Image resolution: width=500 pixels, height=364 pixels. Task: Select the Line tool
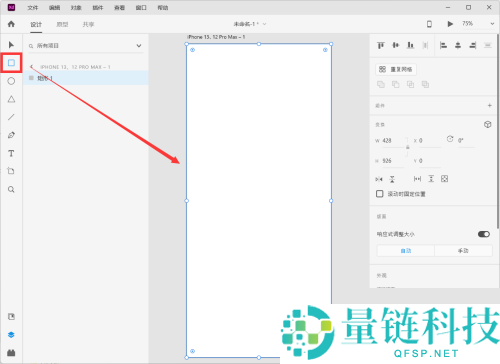pos(11,117)
